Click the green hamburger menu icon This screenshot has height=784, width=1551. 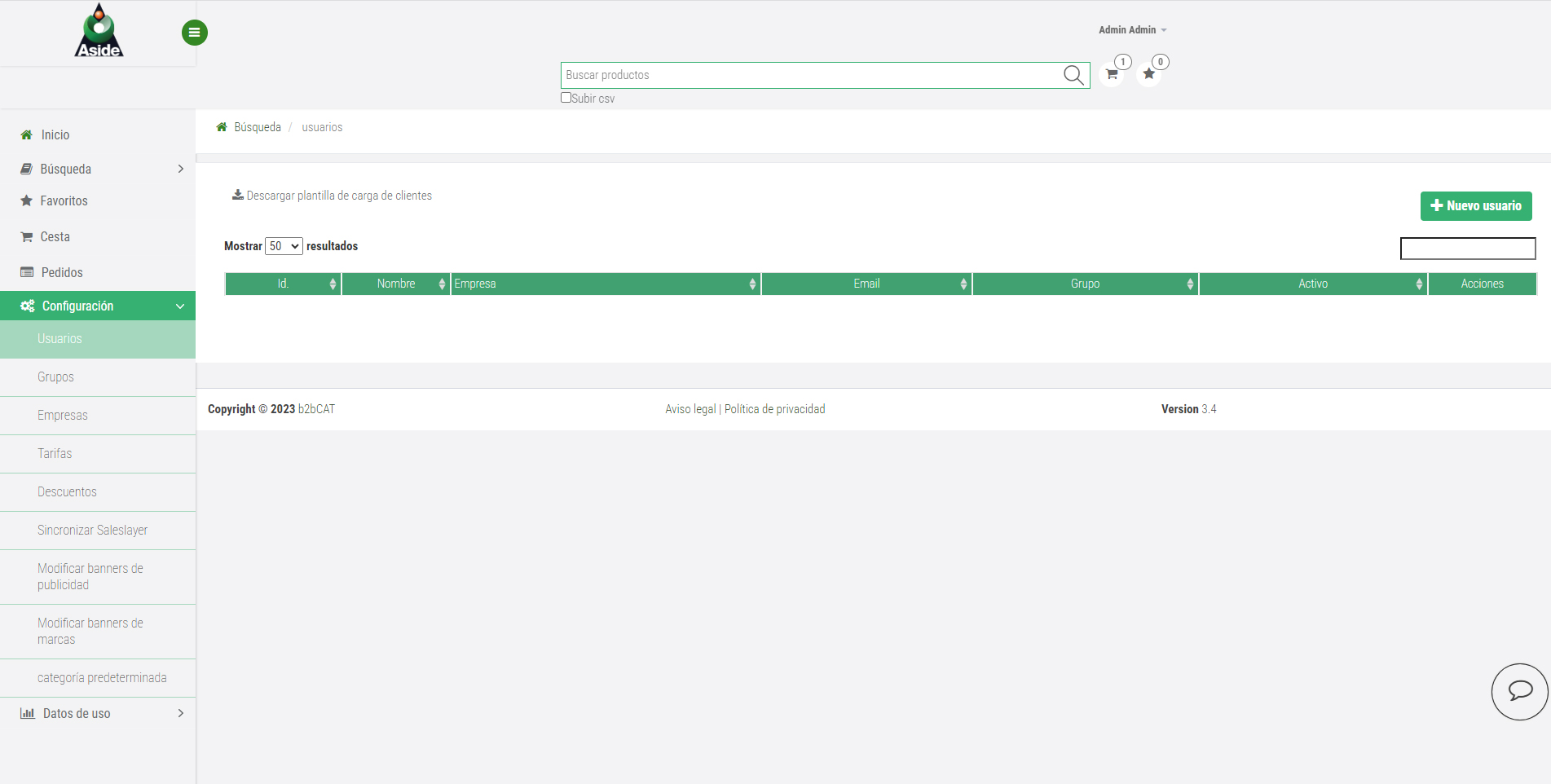tap(194, 33)
